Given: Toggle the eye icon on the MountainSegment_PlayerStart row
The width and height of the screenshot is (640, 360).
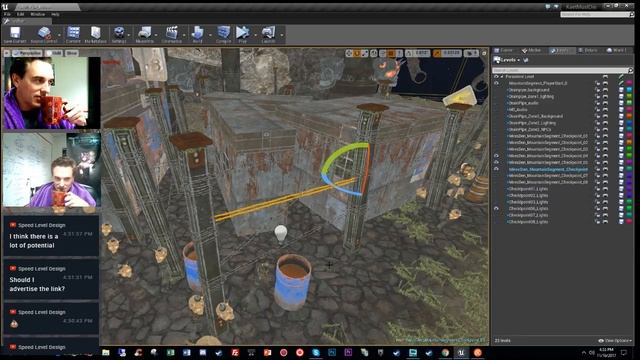Looking at the screenshot, I should pyautogui.click(x=496, y=83).
